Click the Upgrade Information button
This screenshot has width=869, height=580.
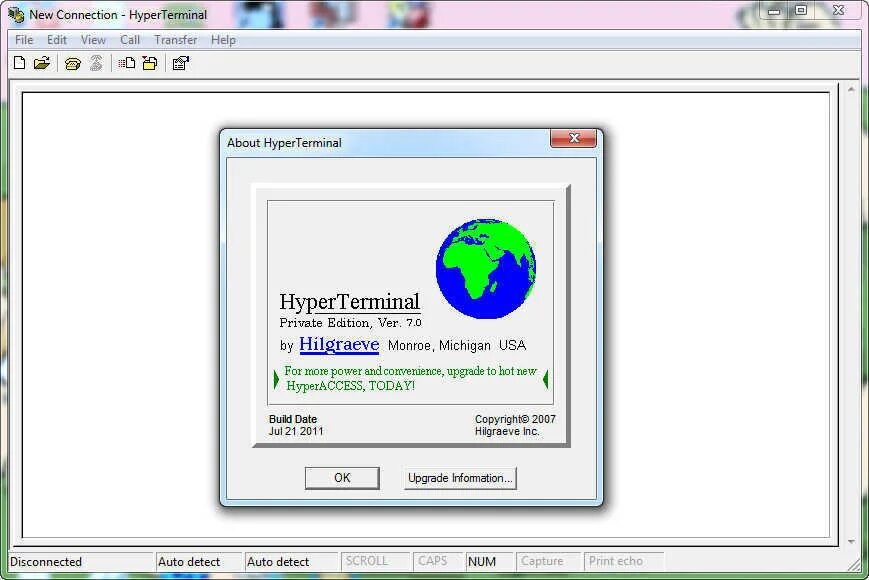coord(460,478)
